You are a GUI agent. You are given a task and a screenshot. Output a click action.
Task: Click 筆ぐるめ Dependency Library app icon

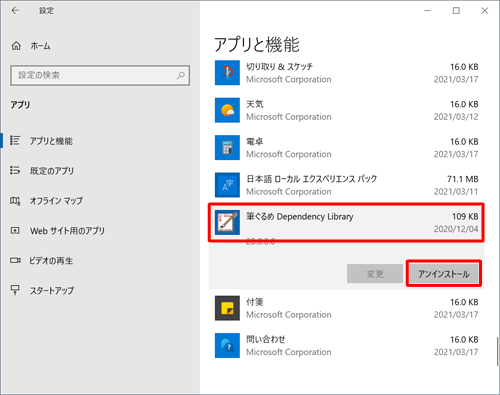pyautogui.click(x=227, y=222)
